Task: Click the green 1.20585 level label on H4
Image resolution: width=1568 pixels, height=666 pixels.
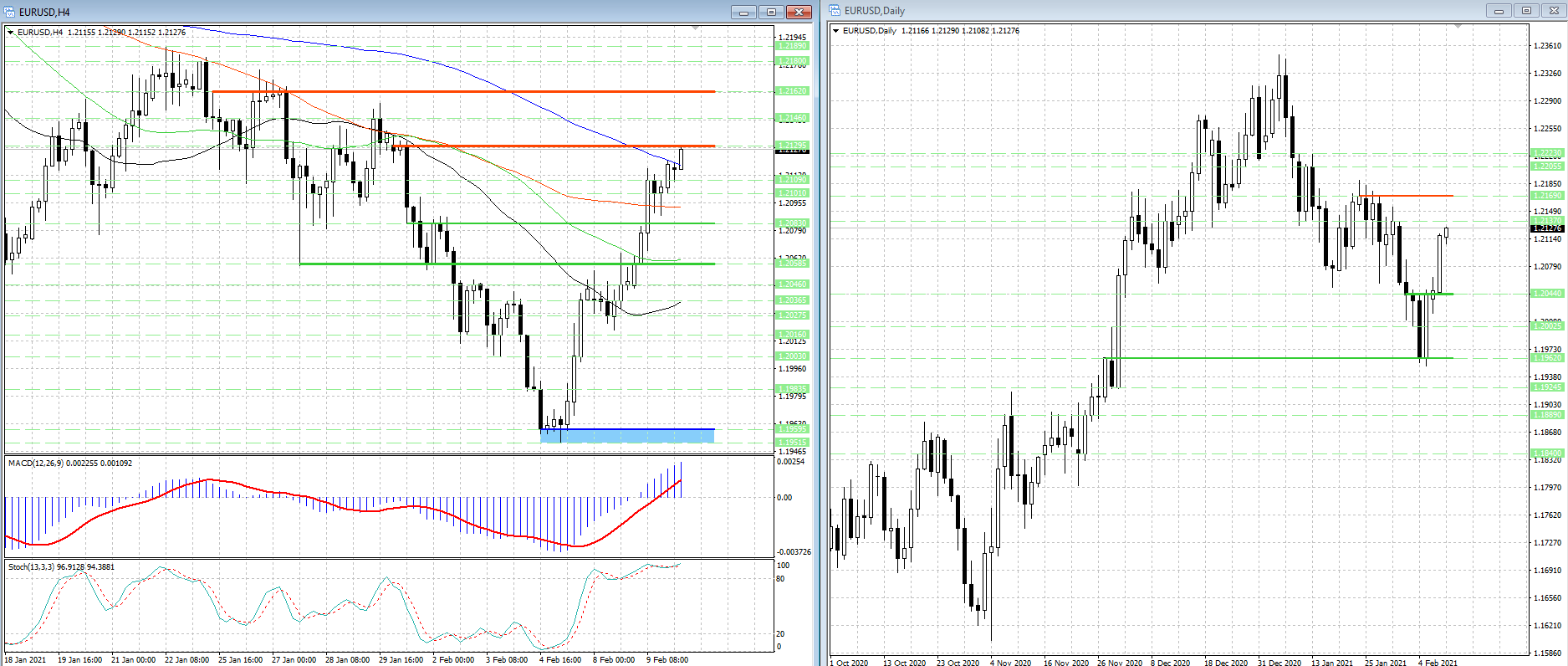Action: pyautogui.click(x=792, y=264)
